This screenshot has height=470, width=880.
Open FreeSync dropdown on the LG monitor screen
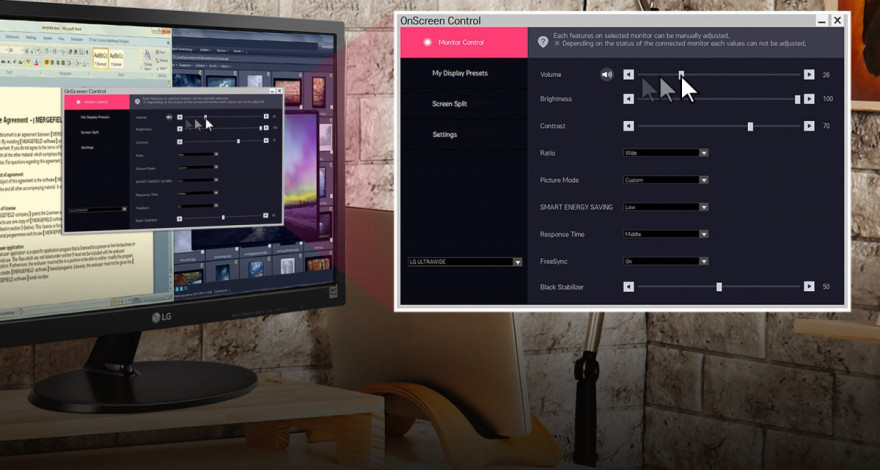[x=198, y=206]
